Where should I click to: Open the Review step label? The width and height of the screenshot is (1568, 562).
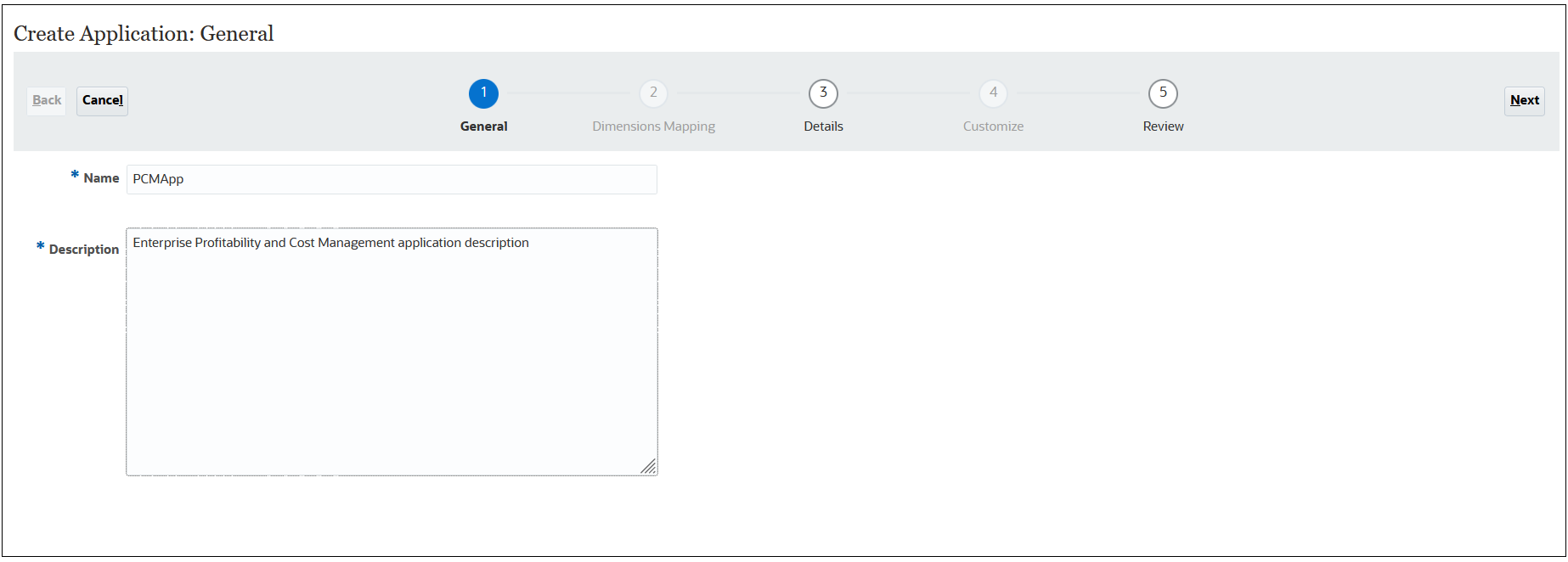[1163, 126]
